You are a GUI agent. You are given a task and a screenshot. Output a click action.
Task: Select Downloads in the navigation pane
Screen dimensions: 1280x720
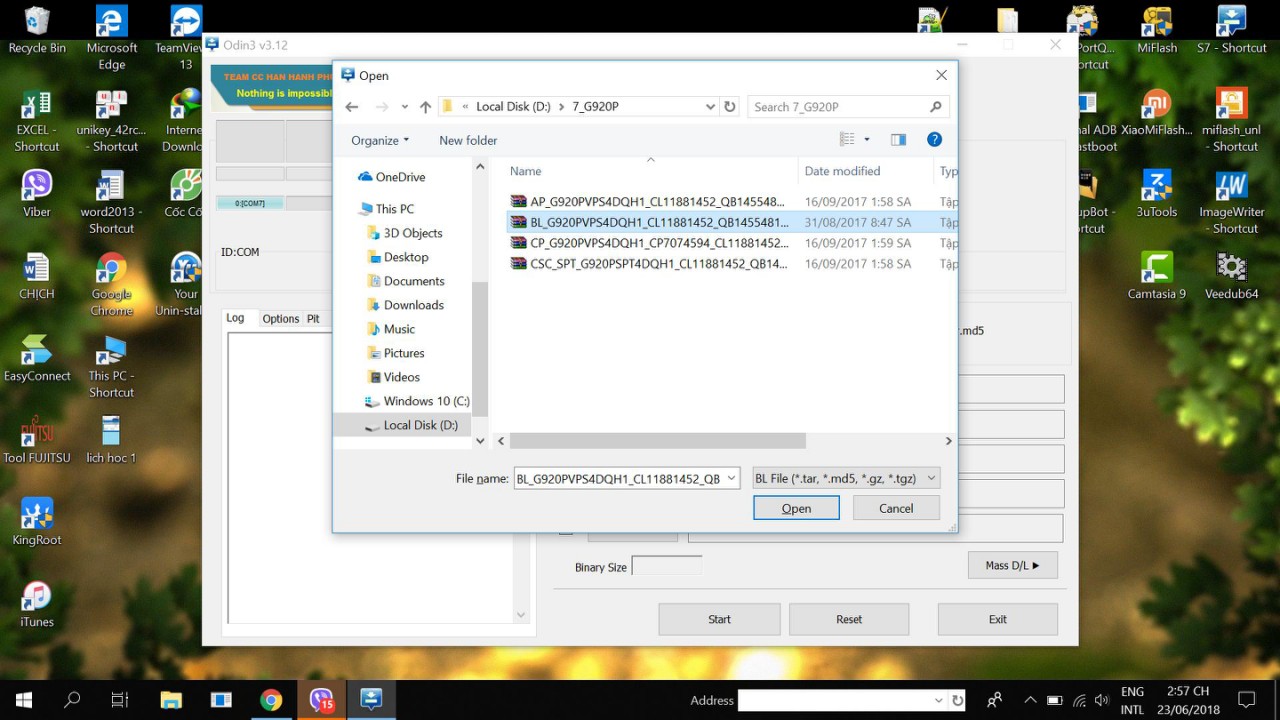point(413,305)
